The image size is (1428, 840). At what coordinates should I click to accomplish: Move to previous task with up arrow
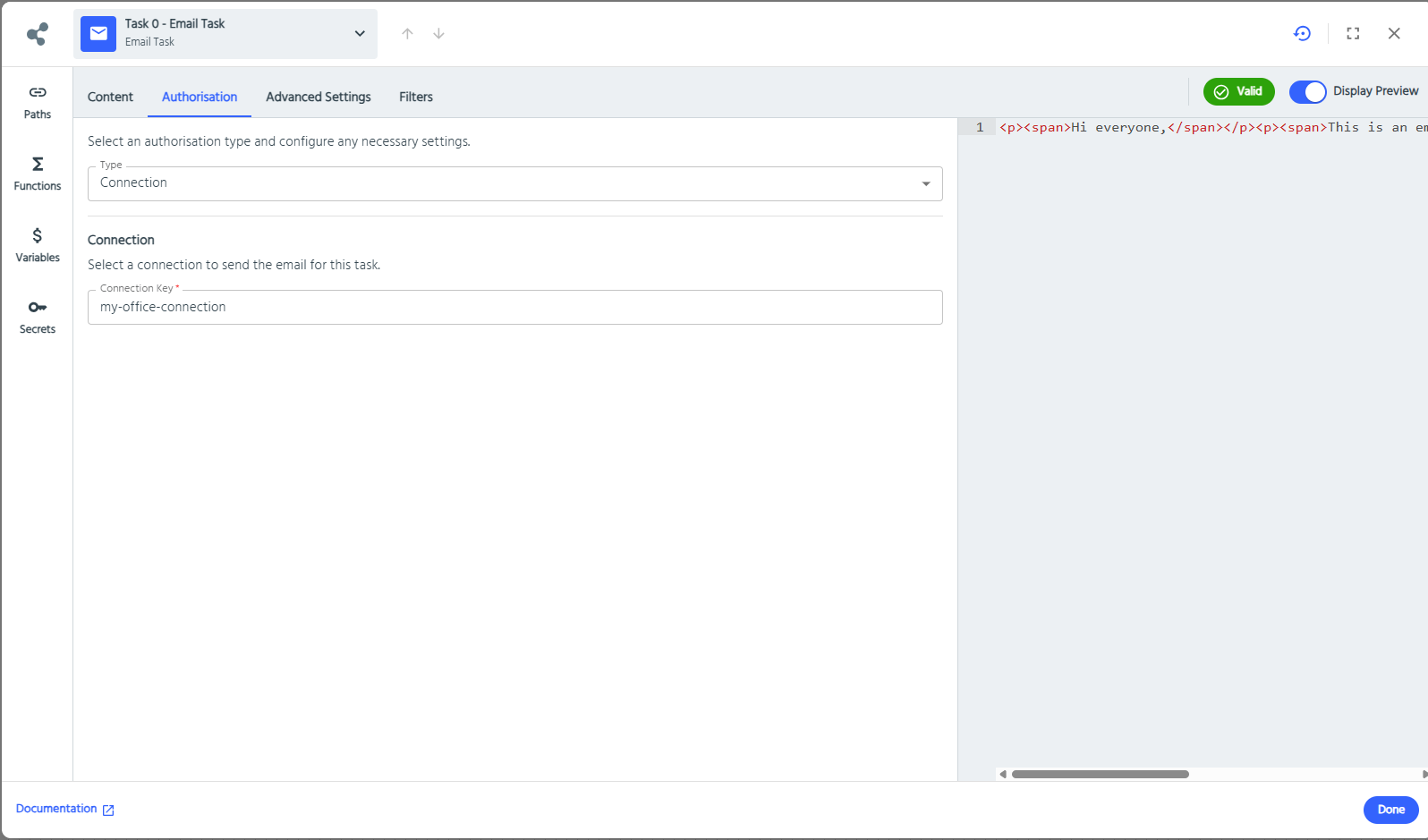click(x=407, y=33)
